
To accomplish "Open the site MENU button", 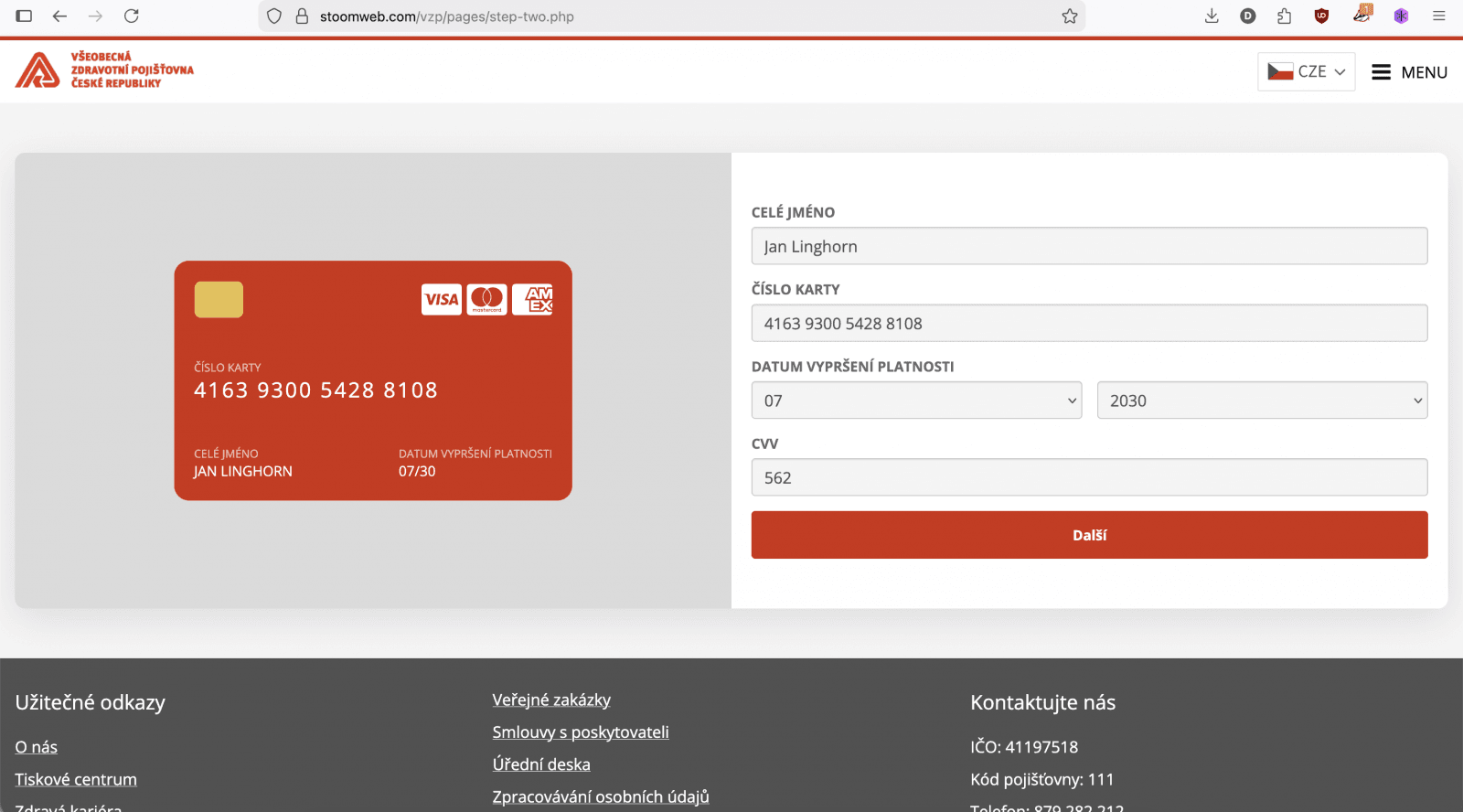I will [1409, 72].
